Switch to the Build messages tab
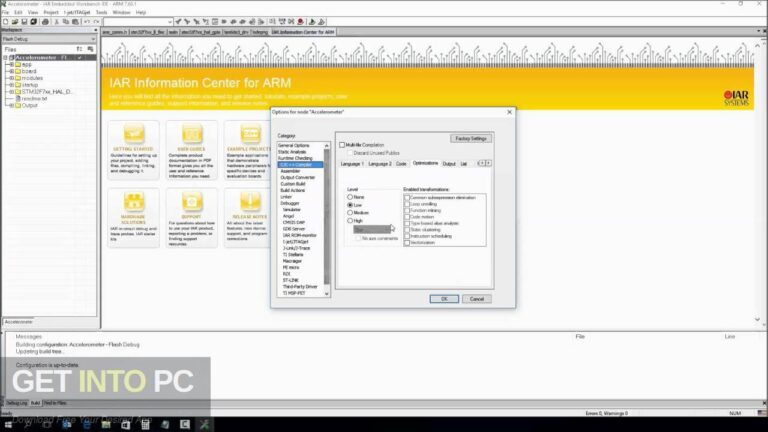This screenshot has height=432, width=768. pyautogui.click(x=35, y=403)
